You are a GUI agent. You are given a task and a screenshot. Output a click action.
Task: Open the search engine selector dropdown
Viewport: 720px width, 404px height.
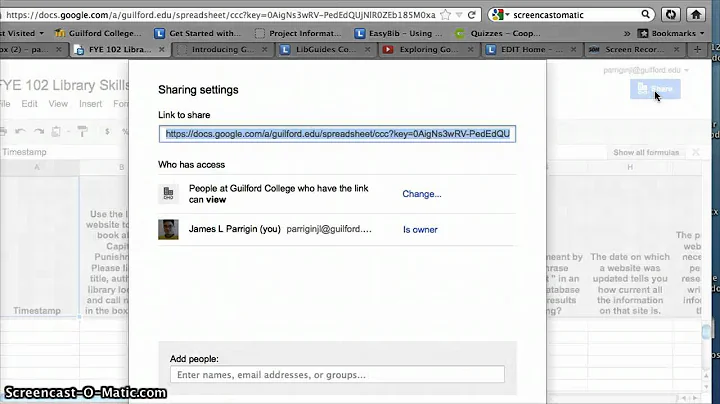point(501,15)
